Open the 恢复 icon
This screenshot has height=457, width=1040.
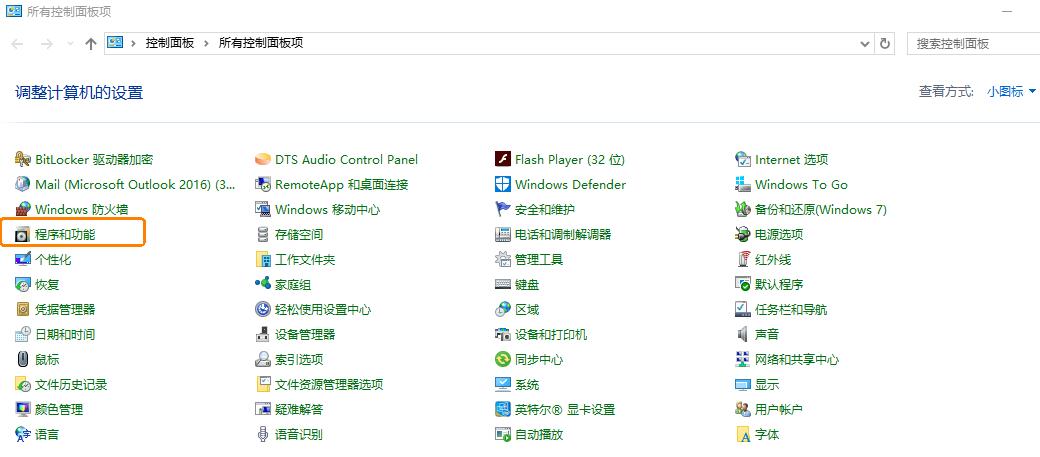(23, 285)
